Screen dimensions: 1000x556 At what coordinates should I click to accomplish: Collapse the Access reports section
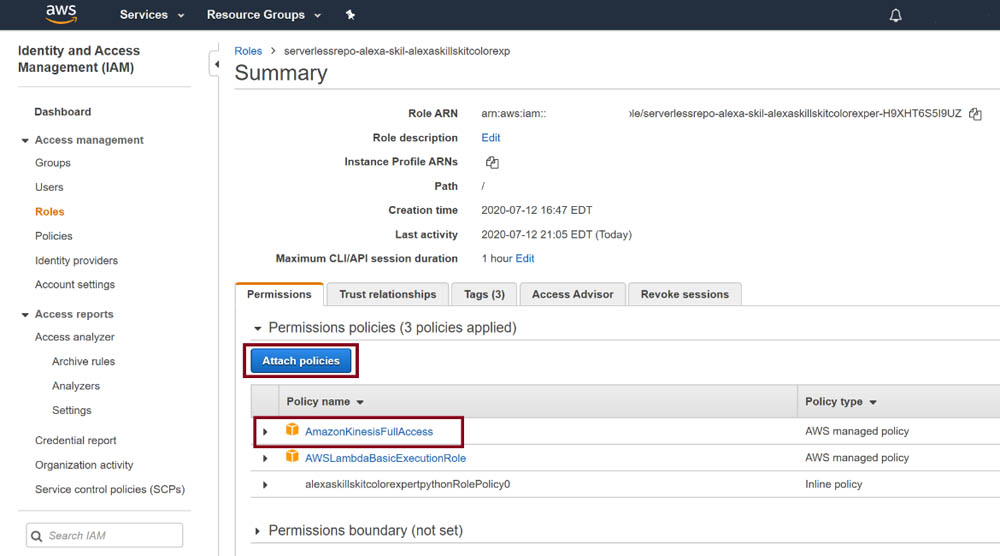[x=25, y=314]
